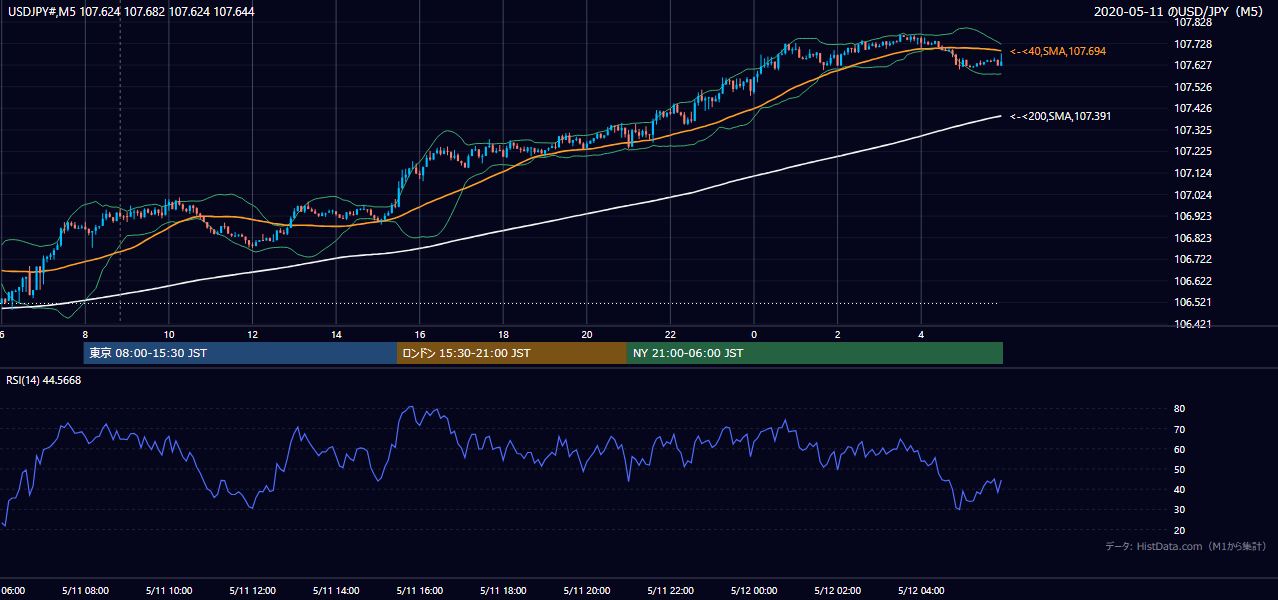Image resolution: width=1278 pixels, height=600 pixels.
Task: Click the 5/11 20:00 time label
Action: click(x=587, y=591)
